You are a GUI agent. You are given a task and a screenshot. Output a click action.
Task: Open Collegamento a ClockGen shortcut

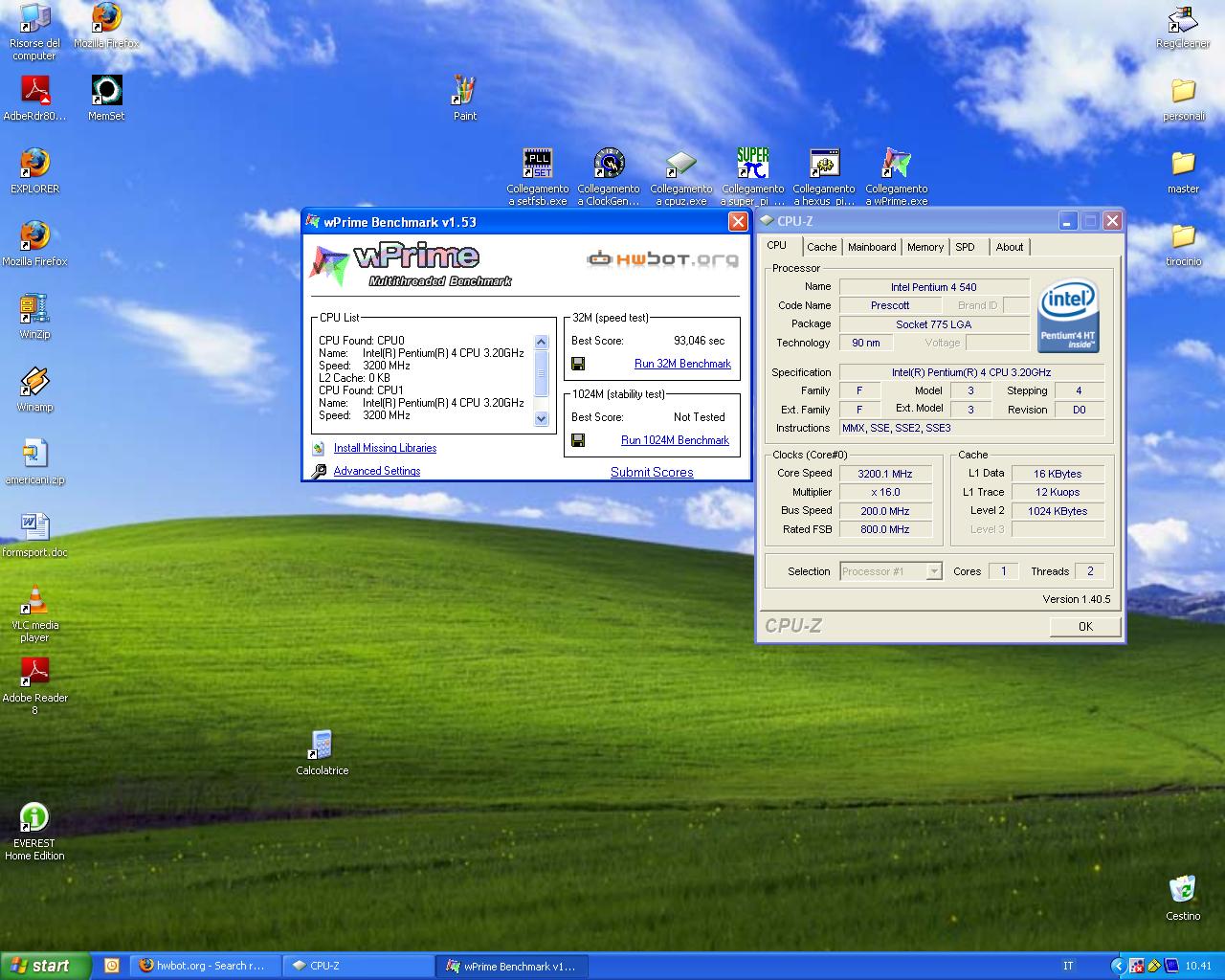coord(609,177)
